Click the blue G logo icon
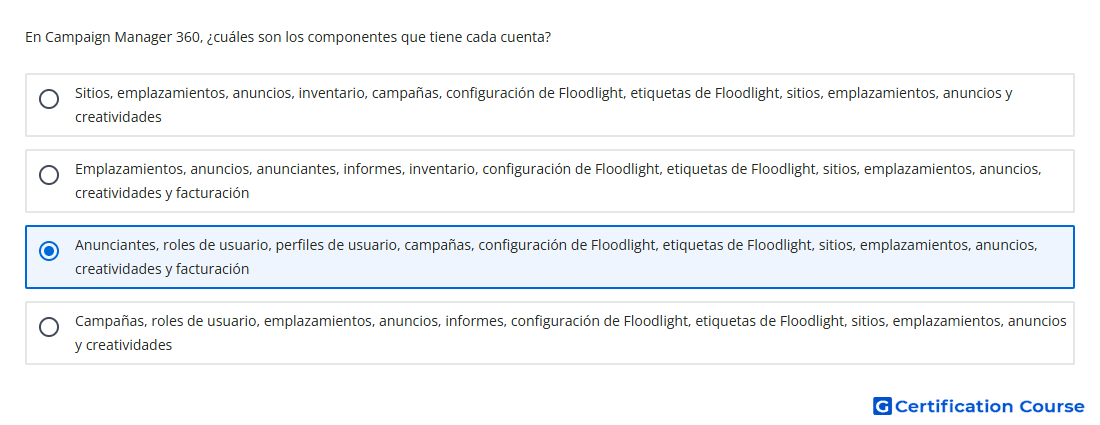This screenshot has height=425, width=1100. pyautogui.click(x=882, y=406)
